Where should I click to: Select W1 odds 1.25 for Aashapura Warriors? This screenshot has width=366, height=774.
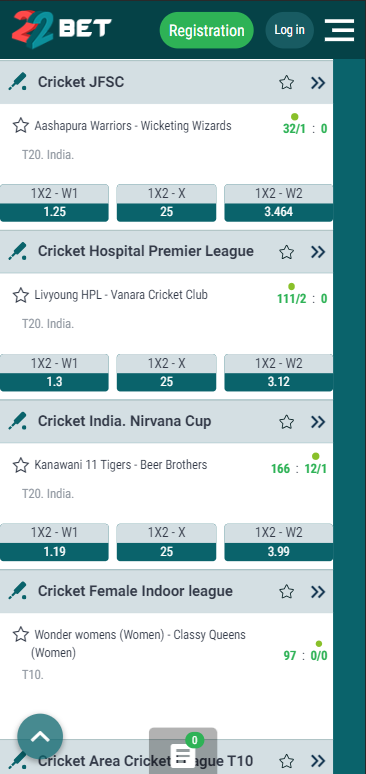click(x=54, y=203)
